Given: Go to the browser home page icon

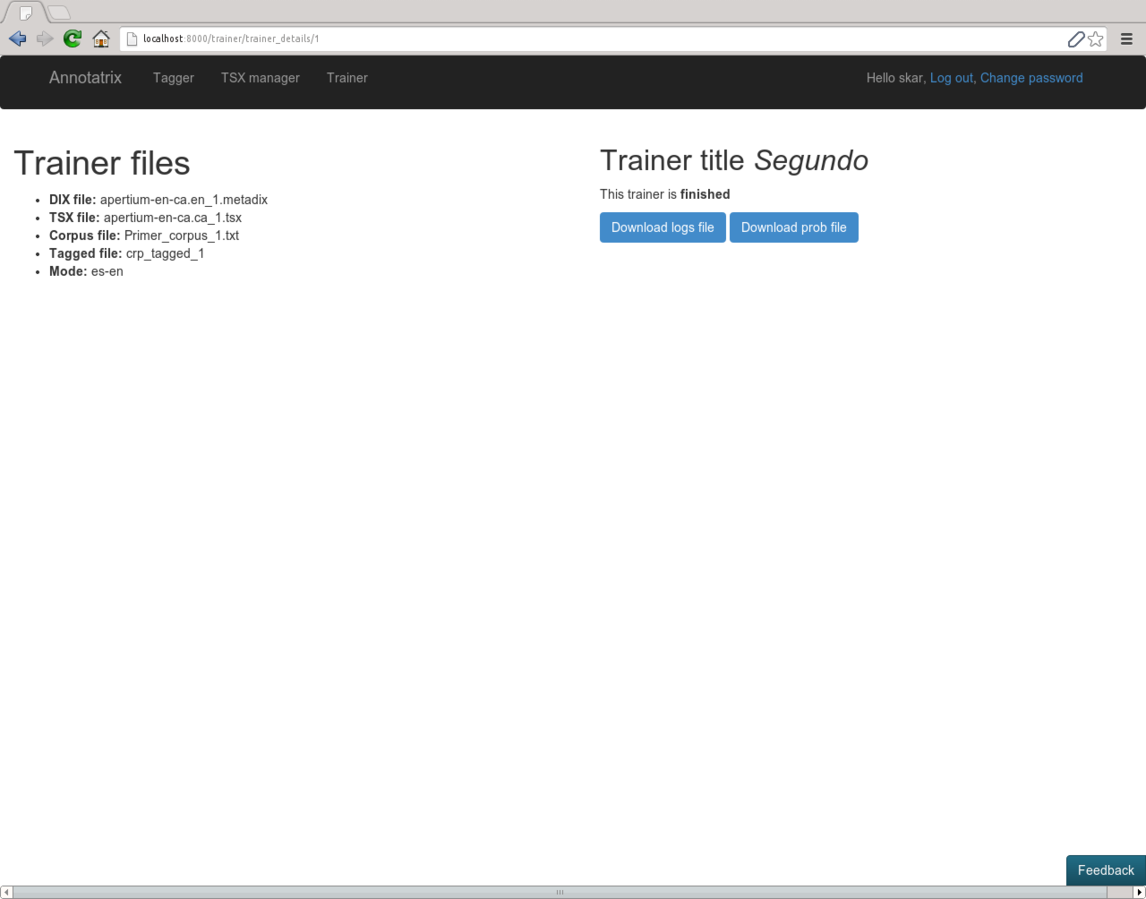Looking at the screenshot, I should (x=101, y=39).
